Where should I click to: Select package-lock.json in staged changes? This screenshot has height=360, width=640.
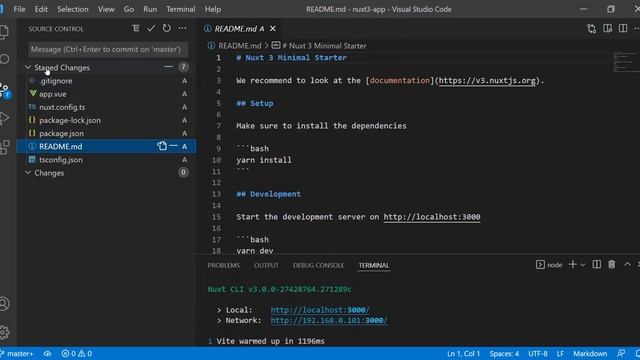(107, 120)
